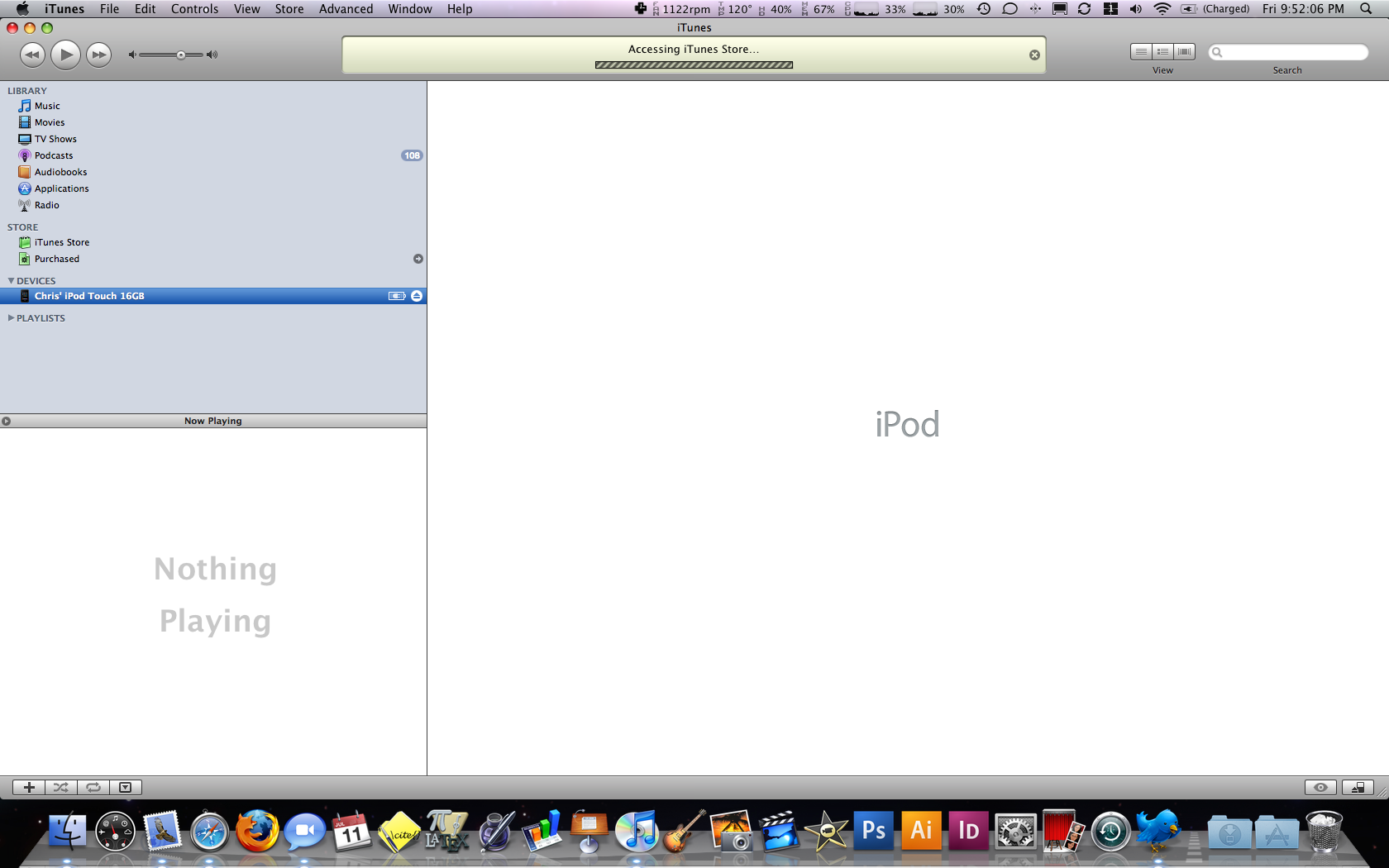Open the Edit menu
The image size is (1389, 868).
[146, 9]
